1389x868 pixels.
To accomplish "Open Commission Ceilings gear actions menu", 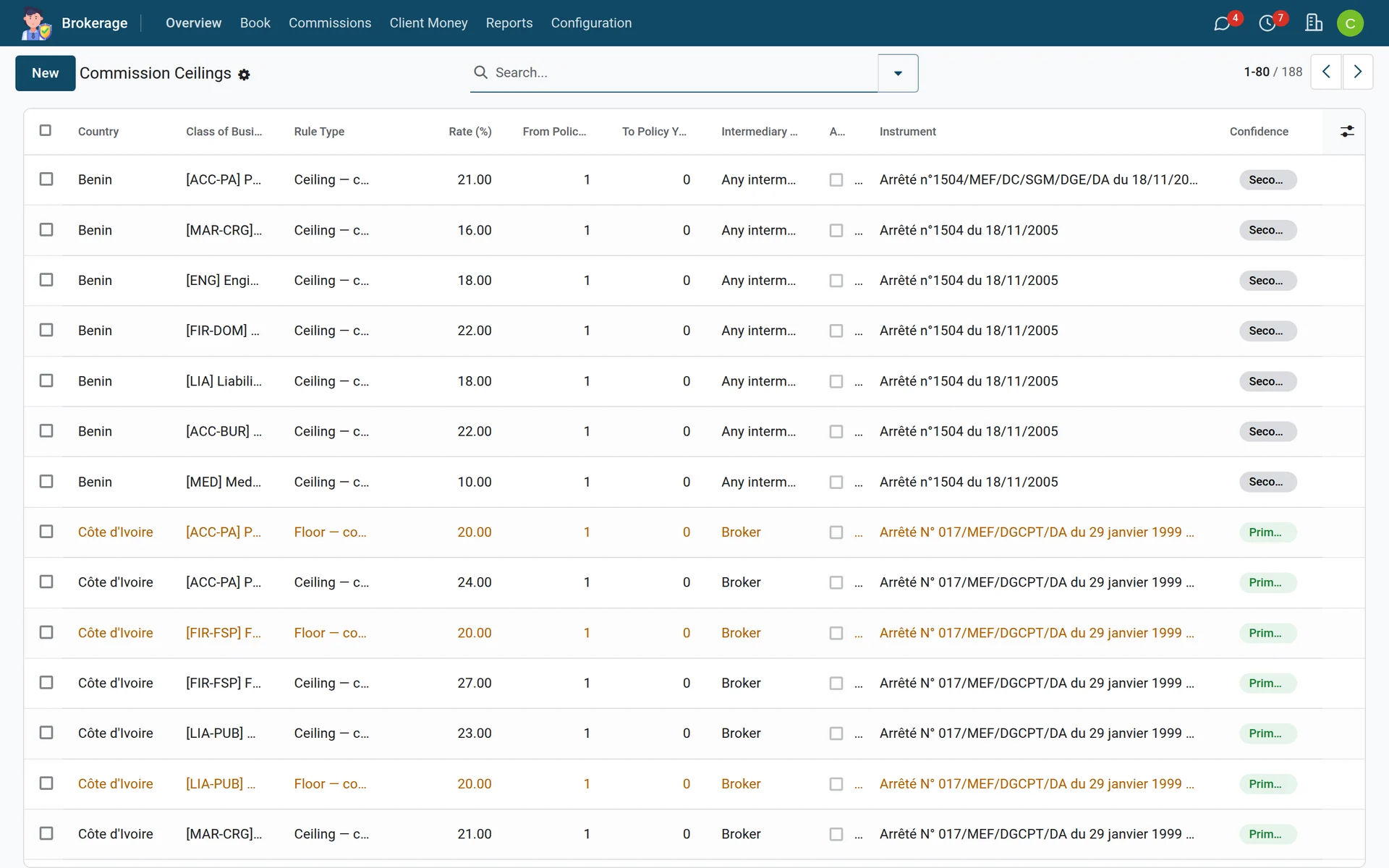I will pos(245,75).
